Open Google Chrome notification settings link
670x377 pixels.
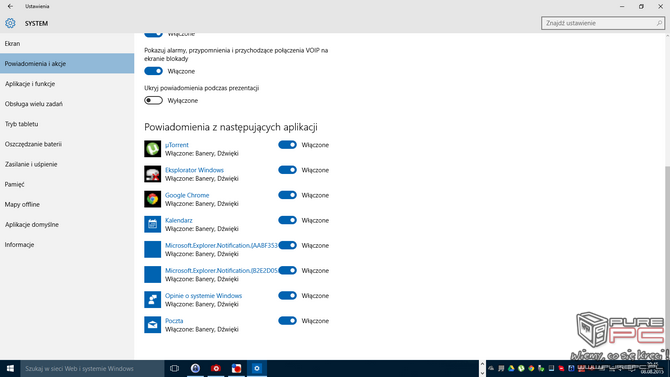187,195
